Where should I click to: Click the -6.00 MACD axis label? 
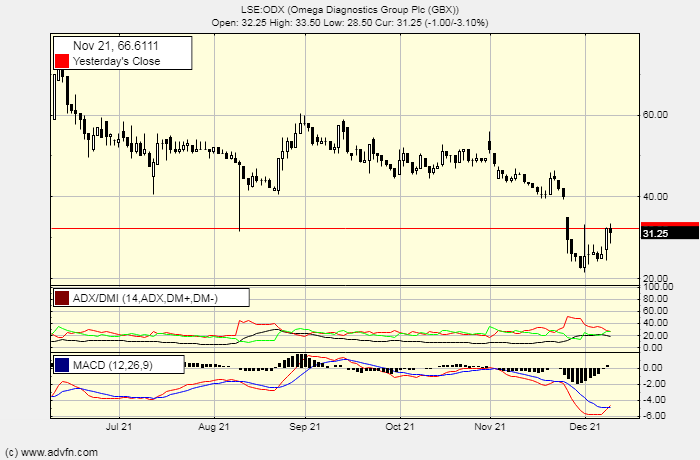point(654,415)
